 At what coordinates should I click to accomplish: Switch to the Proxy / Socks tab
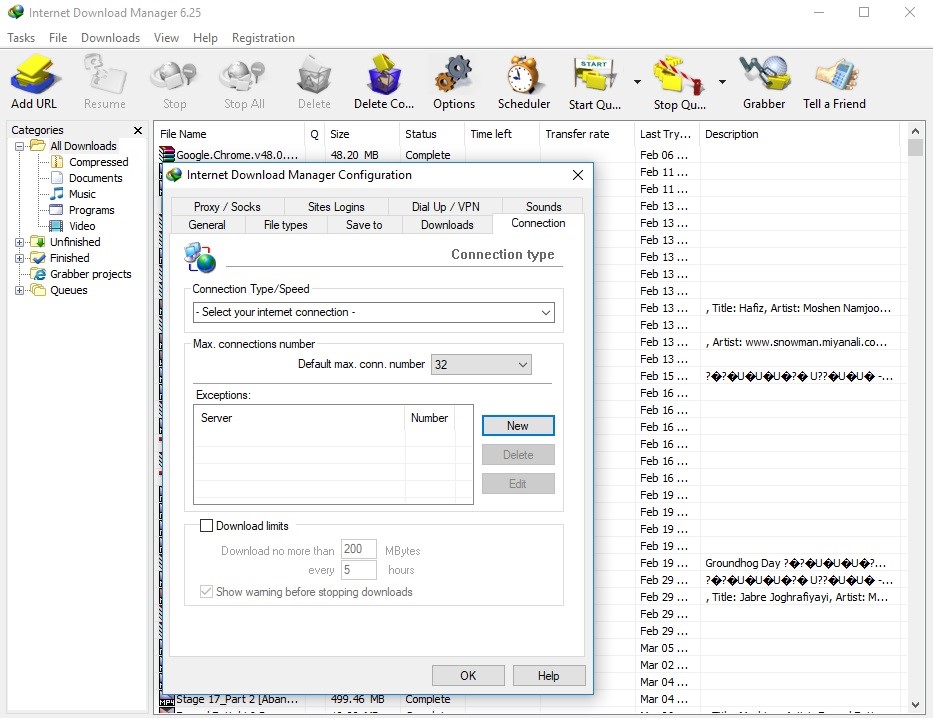coord(227,207)
